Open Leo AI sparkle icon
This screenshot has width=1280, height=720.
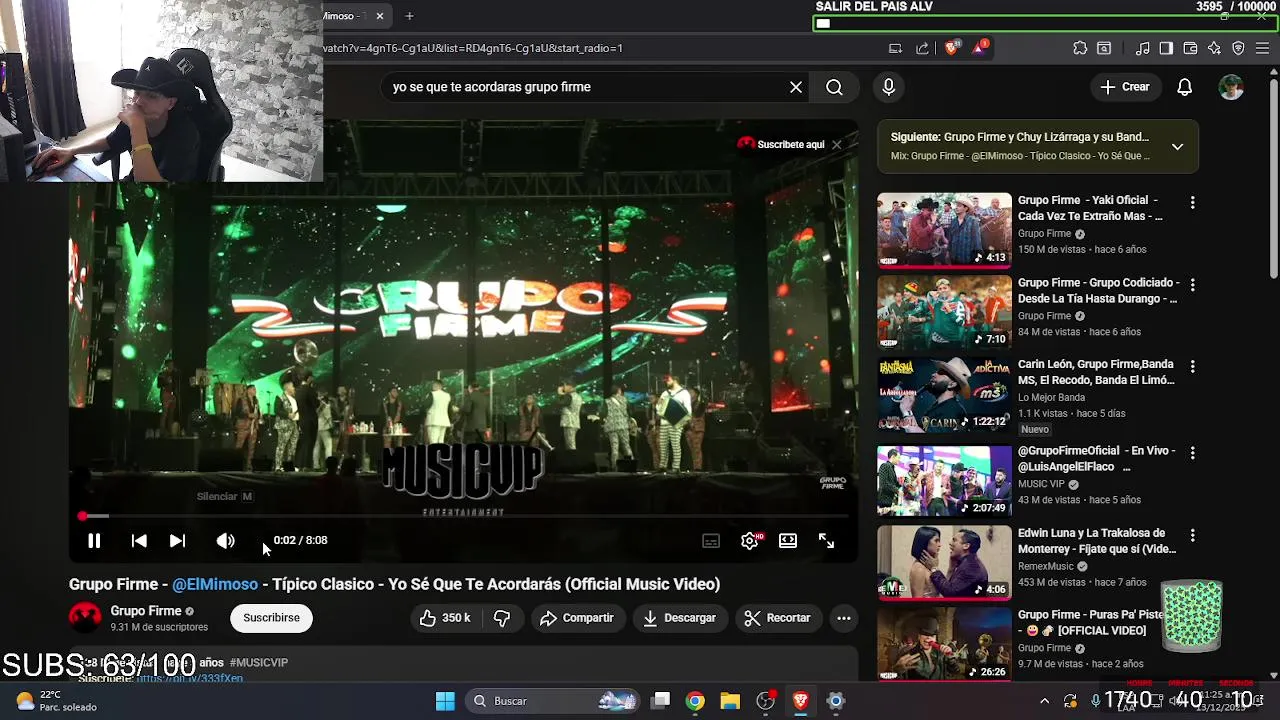[x=1214, y=48]
